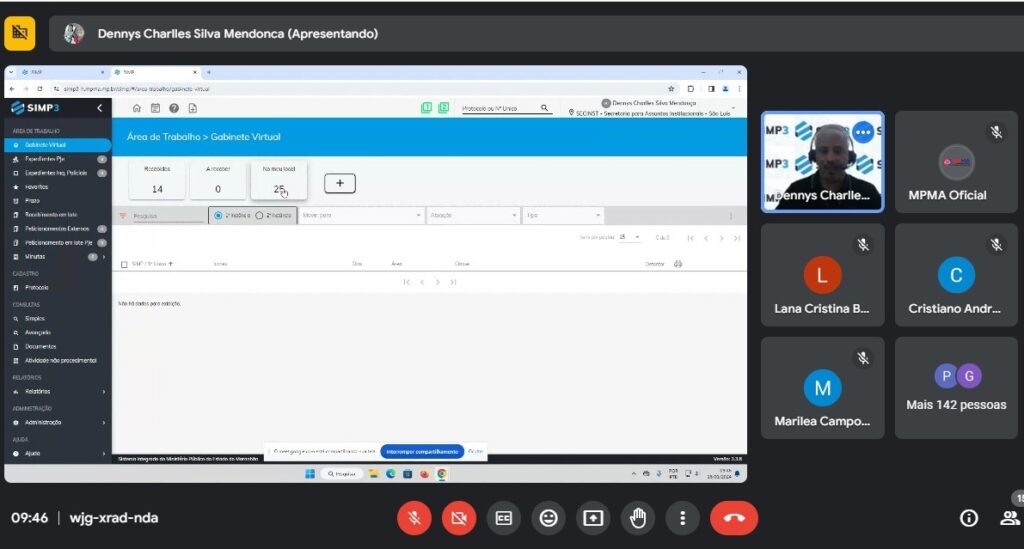Click the print icon in the table header
The width and height of the screenshot is (1024, 549).
coord(678,264)
